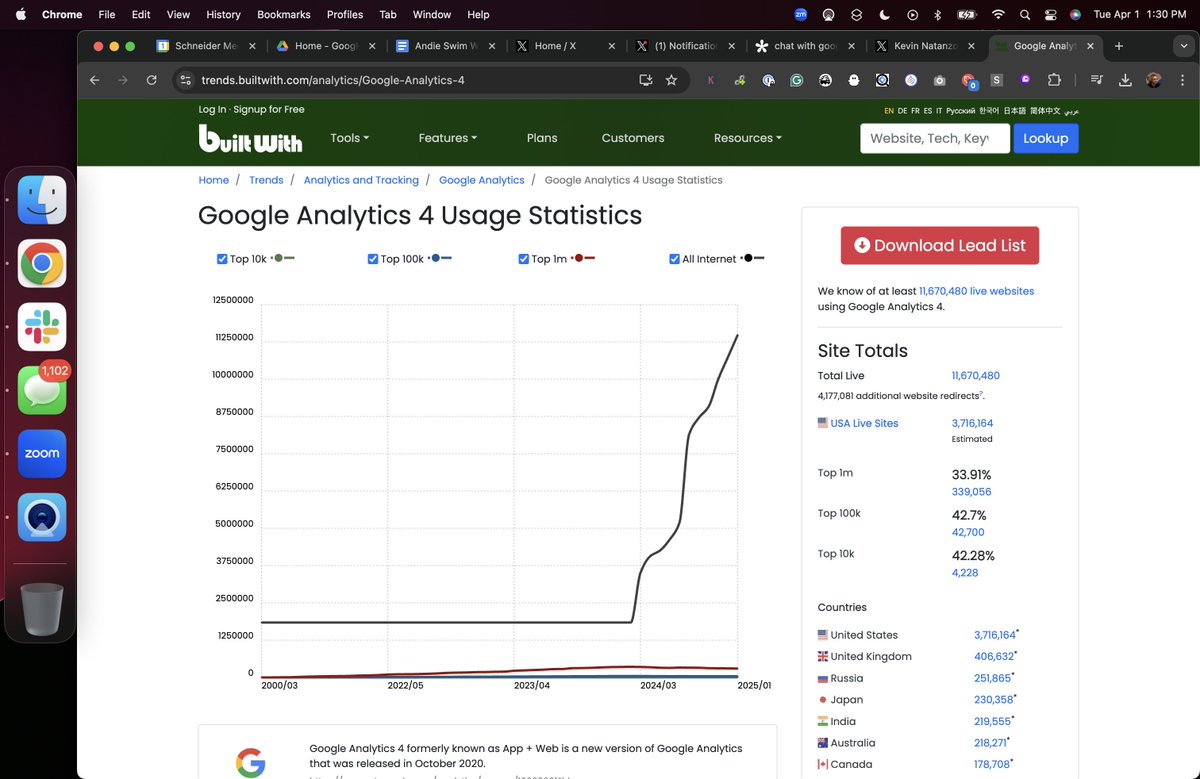1200x779 pixels.
Task: Open a new browser tab
Action: (1119, 46)
